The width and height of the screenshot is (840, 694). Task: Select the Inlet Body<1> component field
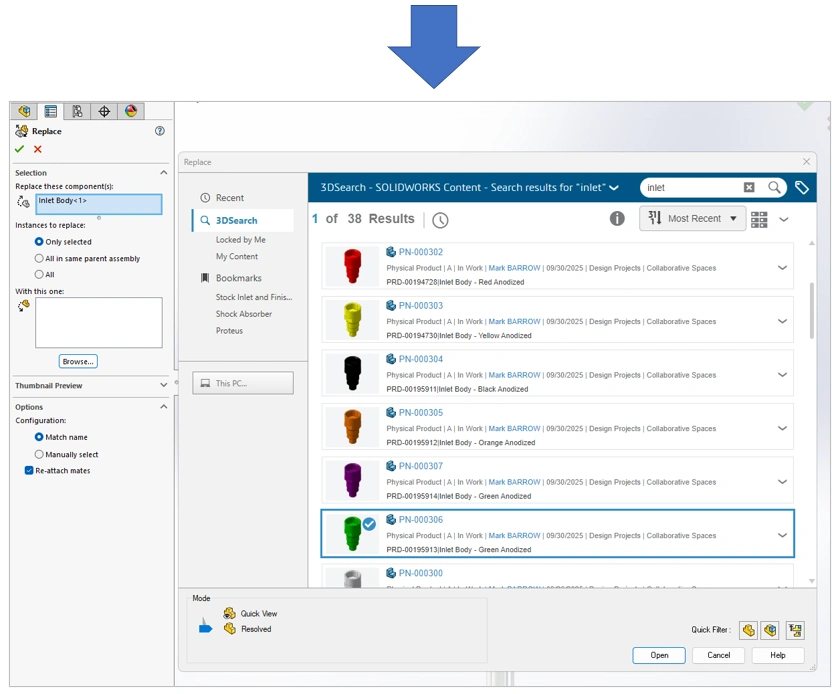click(x=99, y=204)
